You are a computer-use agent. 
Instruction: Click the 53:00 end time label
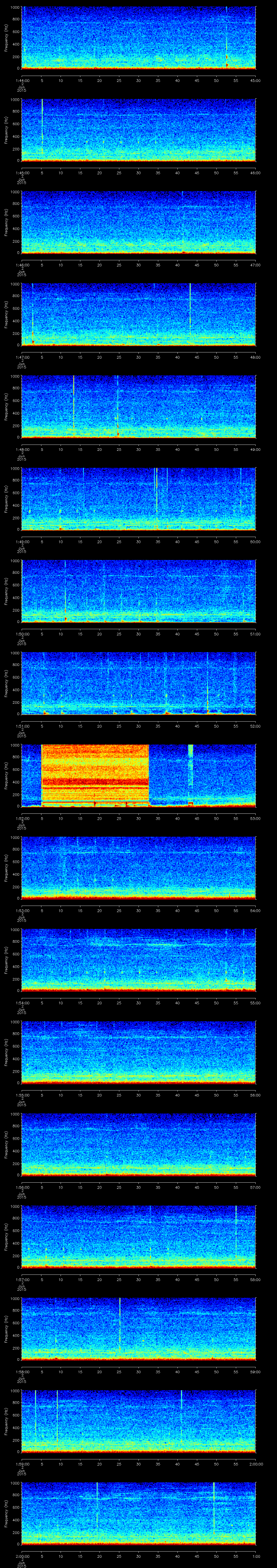(256, 819)
